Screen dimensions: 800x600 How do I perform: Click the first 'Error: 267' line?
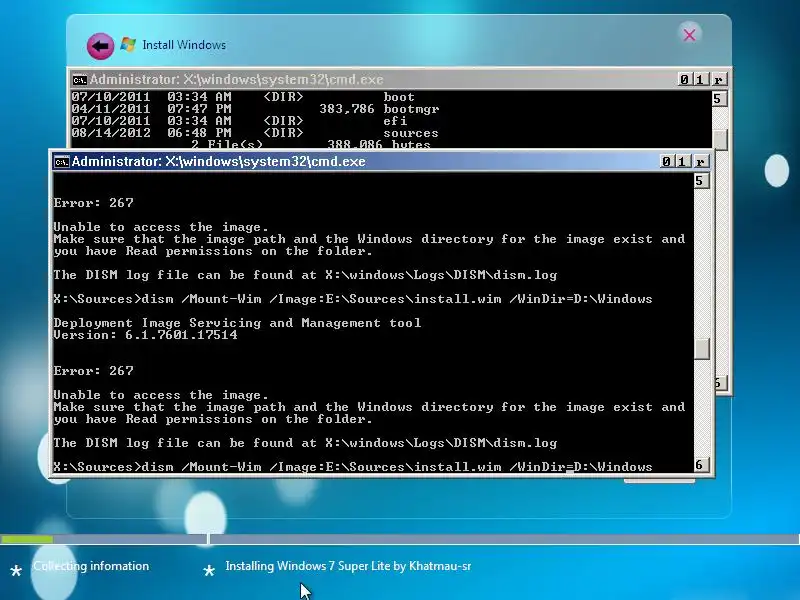93,203
